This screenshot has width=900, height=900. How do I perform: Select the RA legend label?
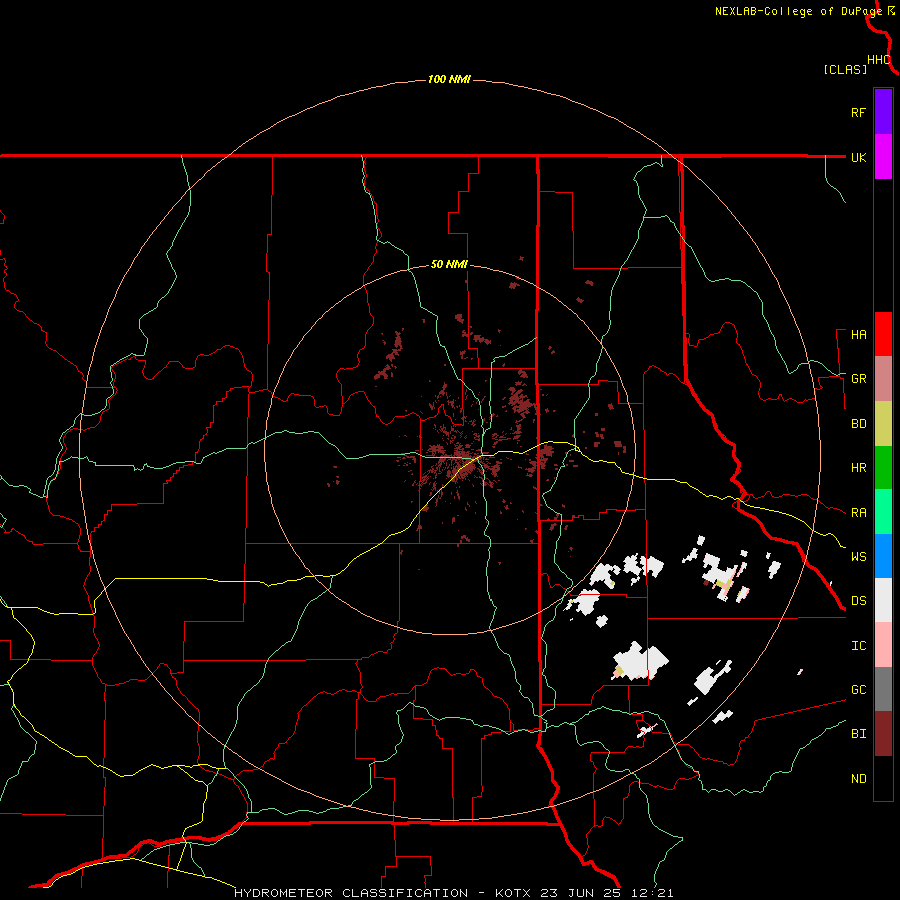click(x=858, y=513)
